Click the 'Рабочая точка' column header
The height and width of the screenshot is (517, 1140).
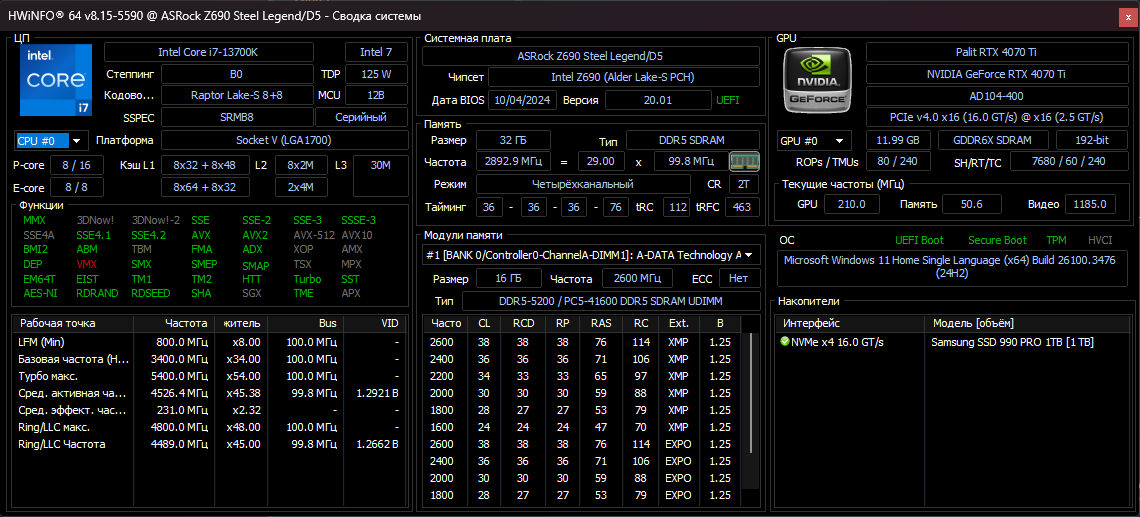[x=73, y=323]
